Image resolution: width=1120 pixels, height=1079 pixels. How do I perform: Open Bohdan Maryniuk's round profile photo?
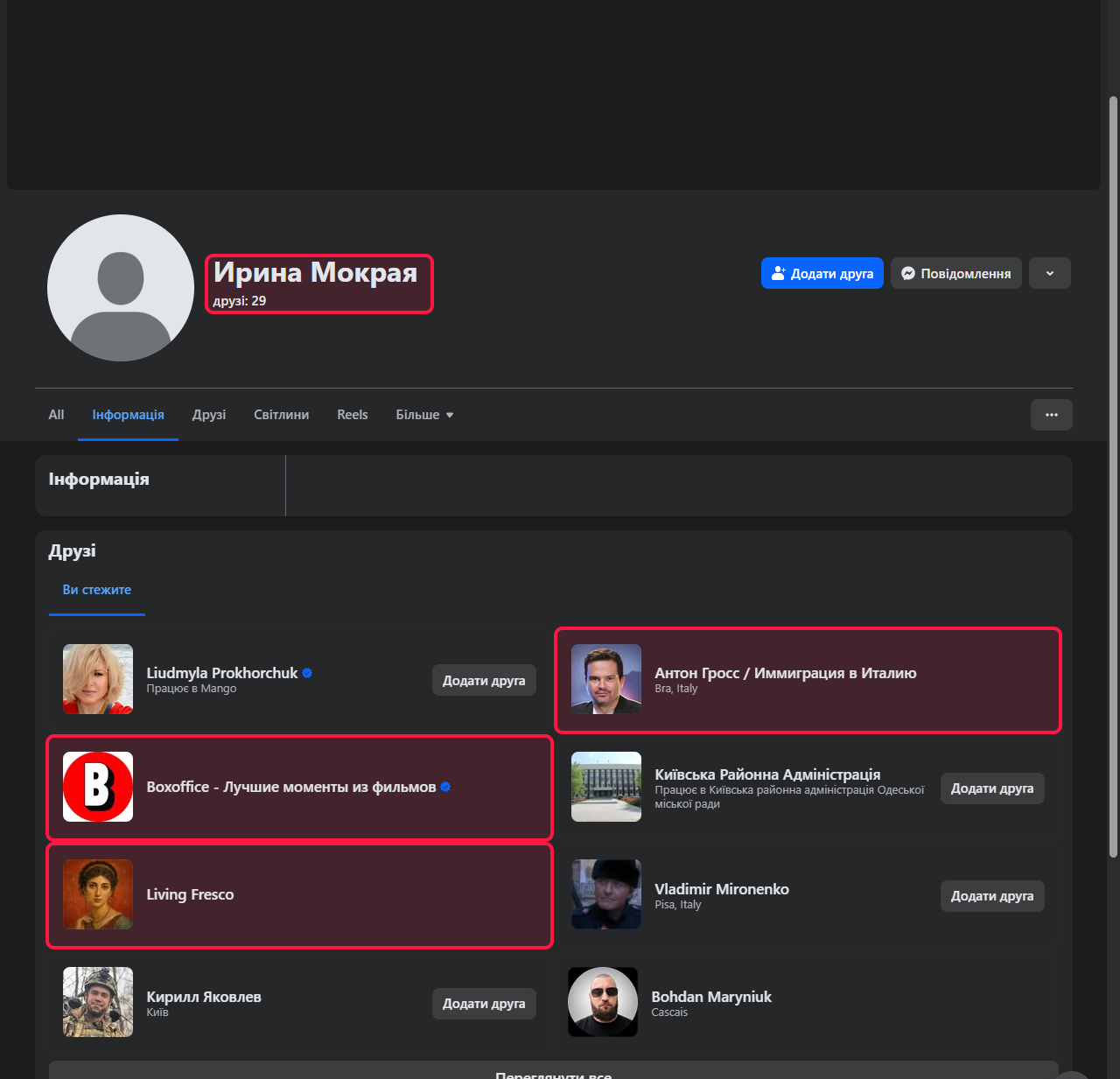(603, 1002)
